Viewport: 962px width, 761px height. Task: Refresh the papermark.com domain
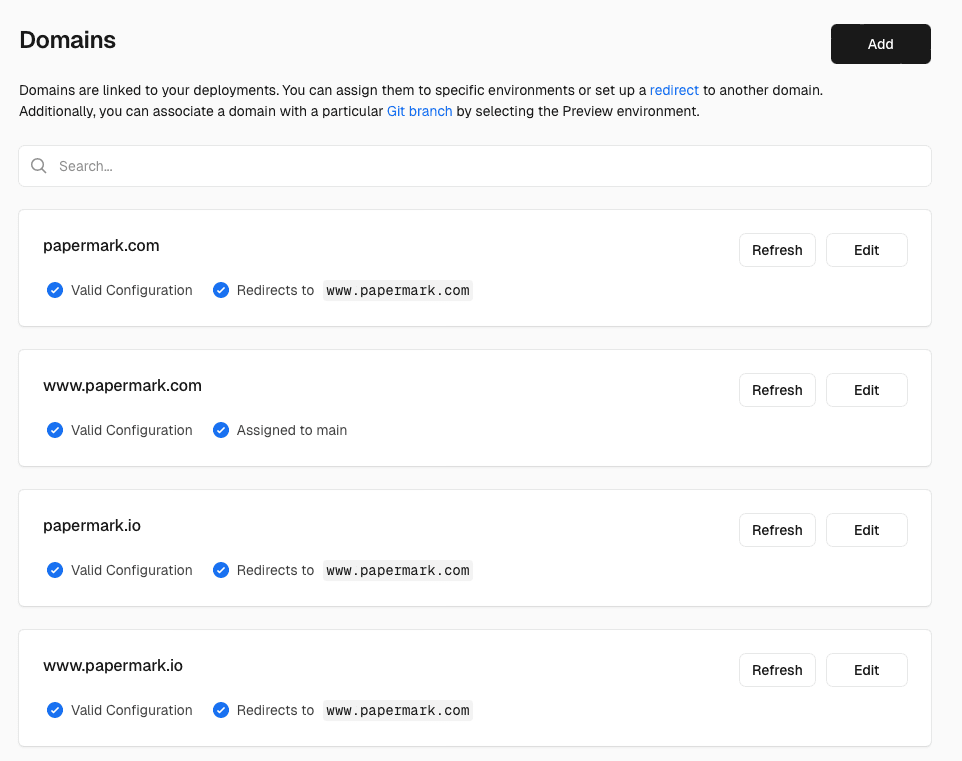coord(777,250)
